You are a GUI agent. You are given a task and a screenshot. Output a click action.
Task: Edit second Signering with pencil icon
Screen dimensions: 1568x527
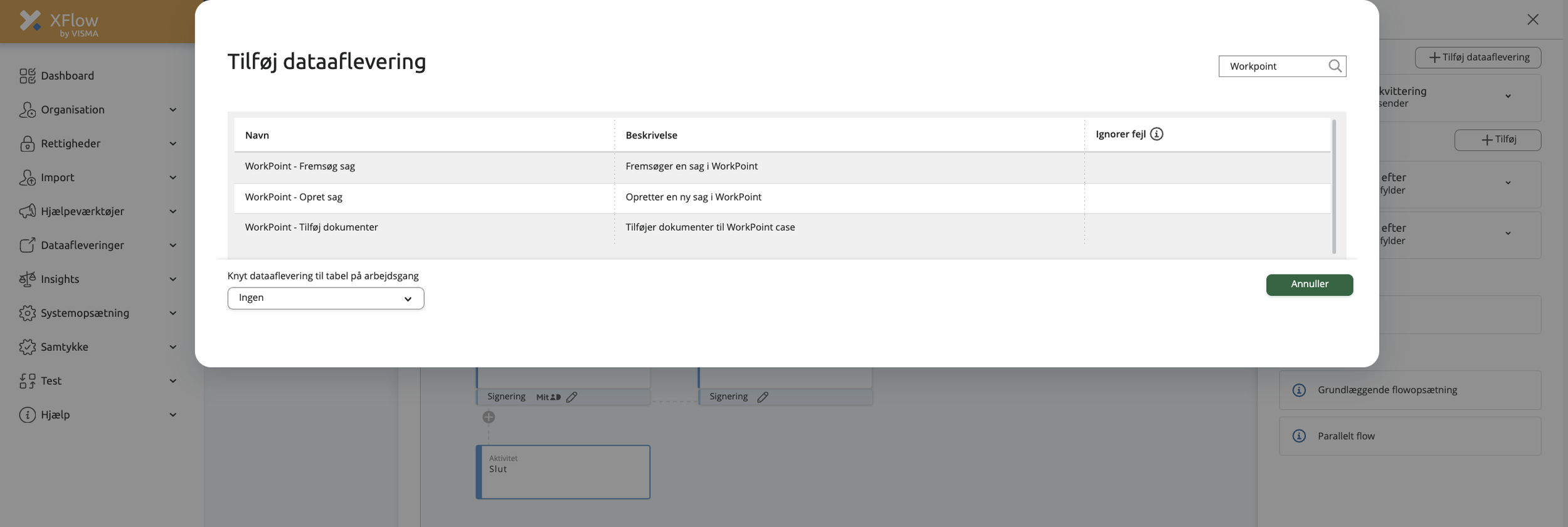763,397
